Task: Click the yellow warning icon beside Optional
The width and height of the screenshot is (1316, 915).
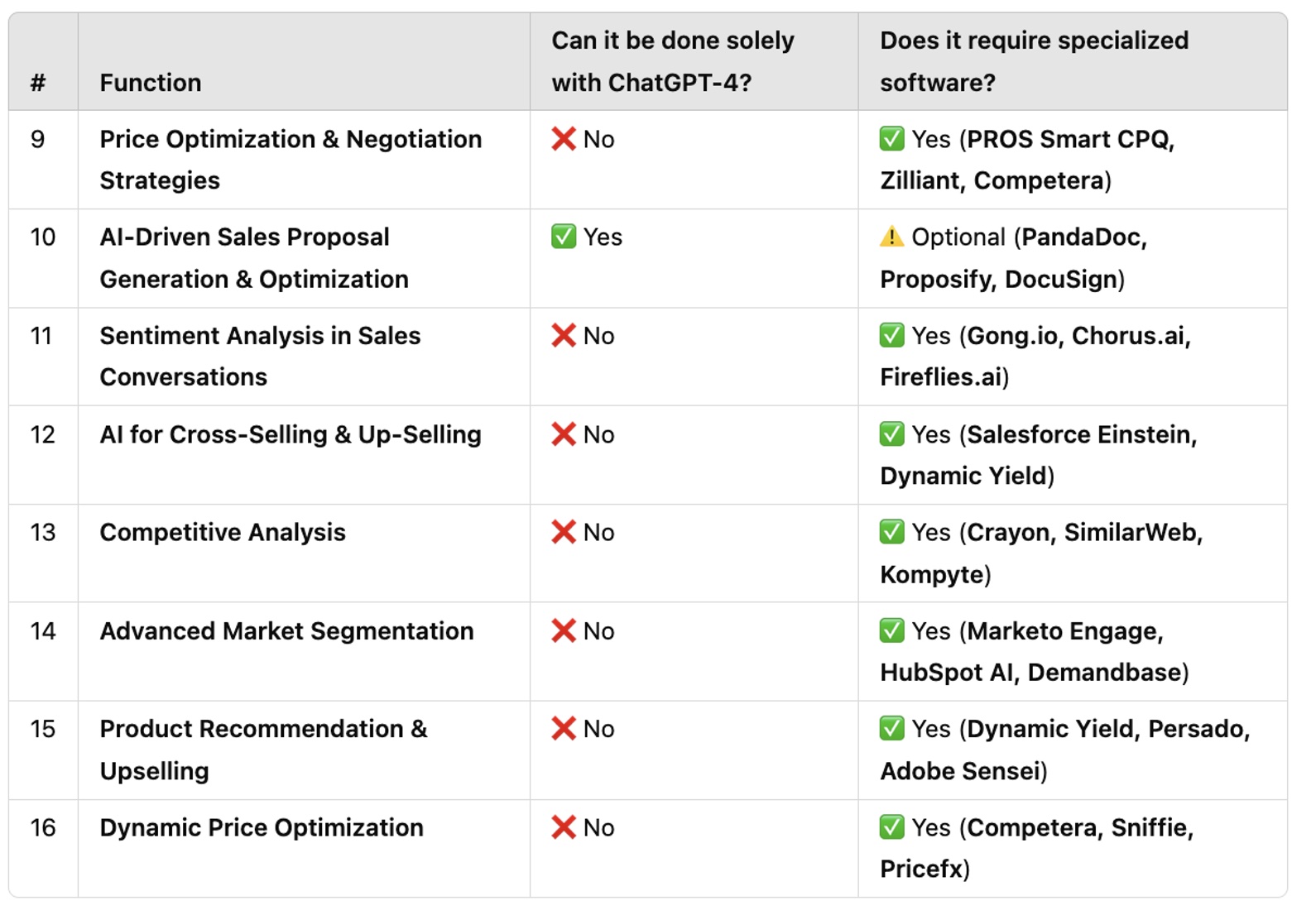Action: point(891,237)
